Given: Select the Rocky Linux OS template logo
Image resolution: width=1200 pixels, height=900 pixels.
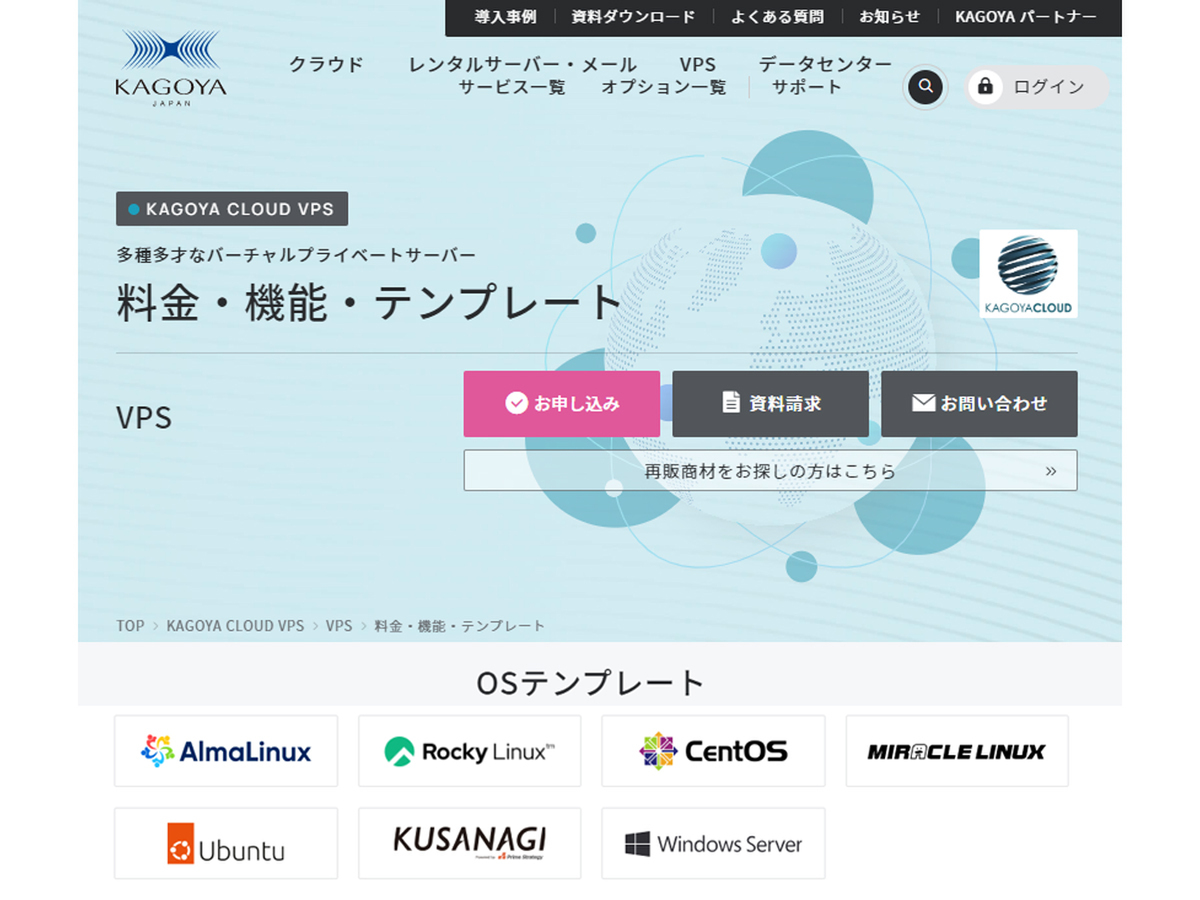Looking at the screenshot, I should (469, 751).
